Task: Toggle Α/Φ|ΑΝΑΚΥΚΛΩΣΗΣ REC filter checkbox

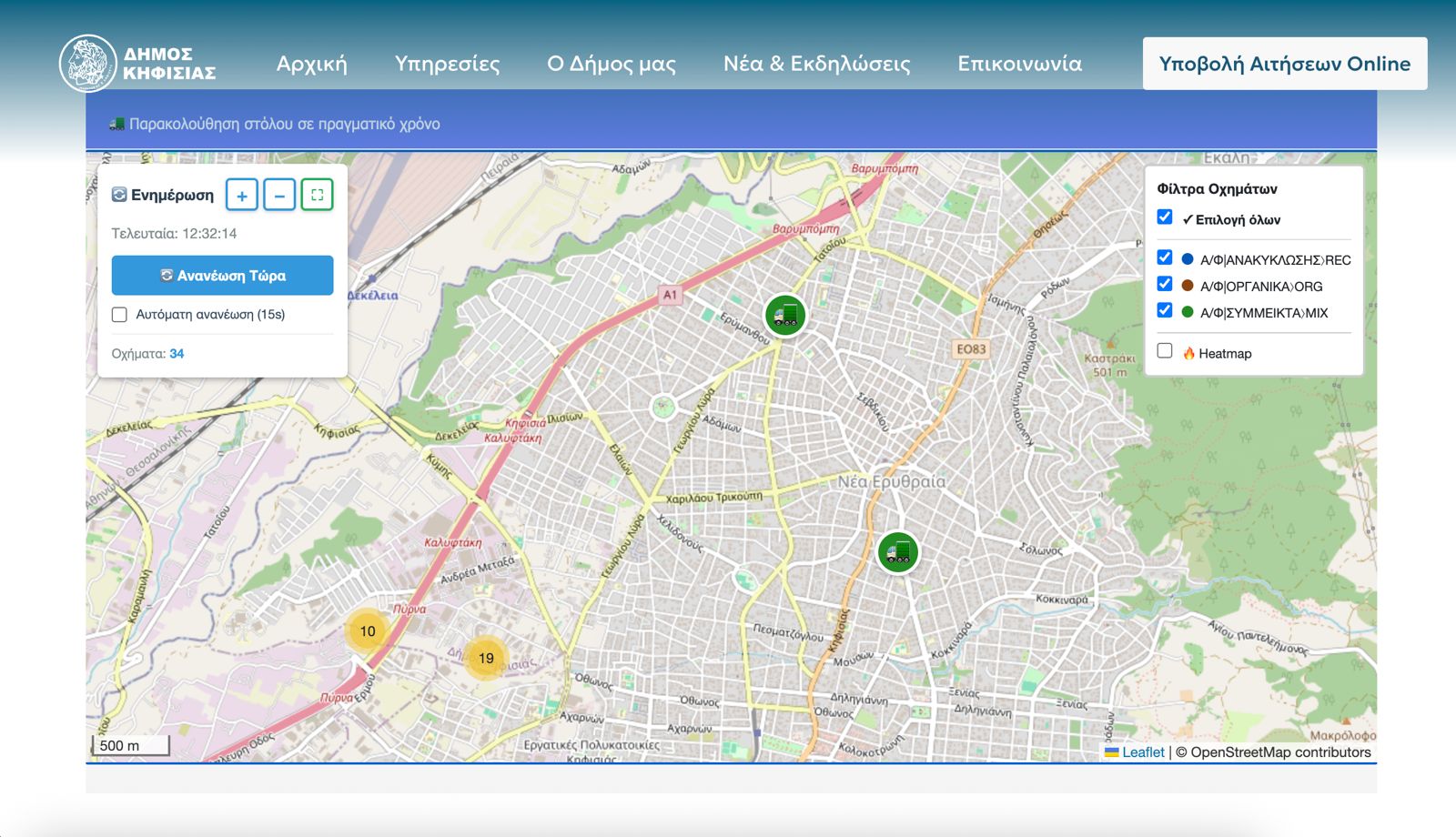Action: (1165, 257)
